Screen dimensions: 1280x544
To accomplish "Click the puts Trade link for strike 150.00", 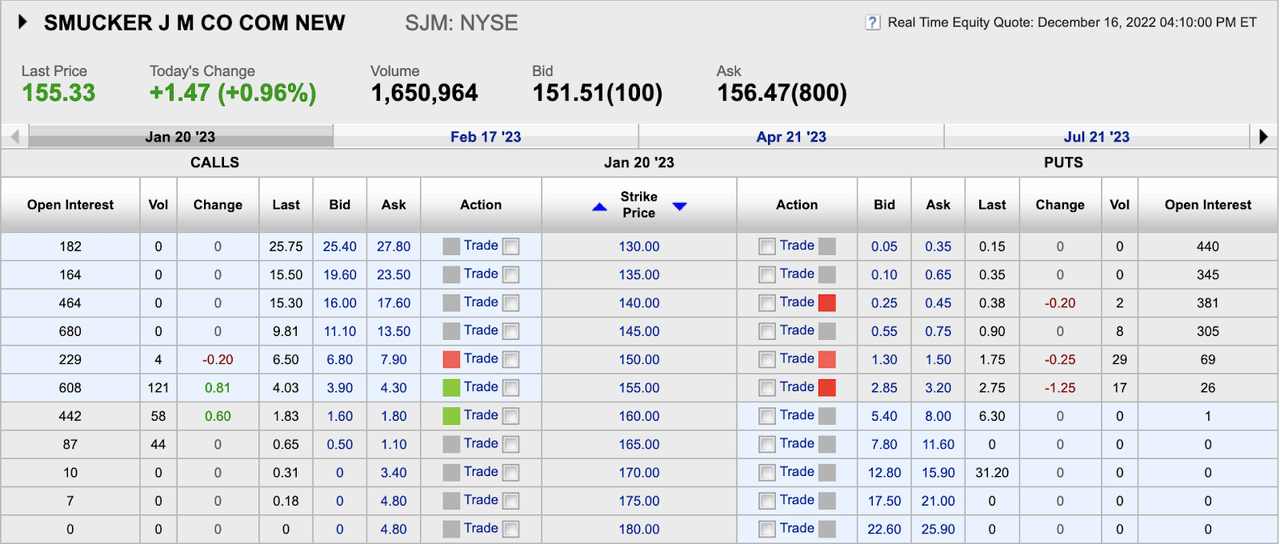I will click(x=797, y=358).
